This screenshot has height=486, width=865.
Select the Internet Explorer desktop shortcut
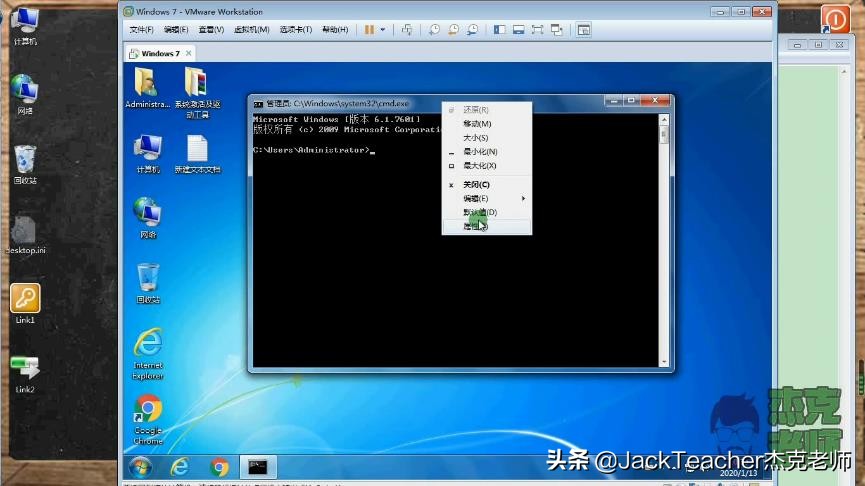click(148, 354)
